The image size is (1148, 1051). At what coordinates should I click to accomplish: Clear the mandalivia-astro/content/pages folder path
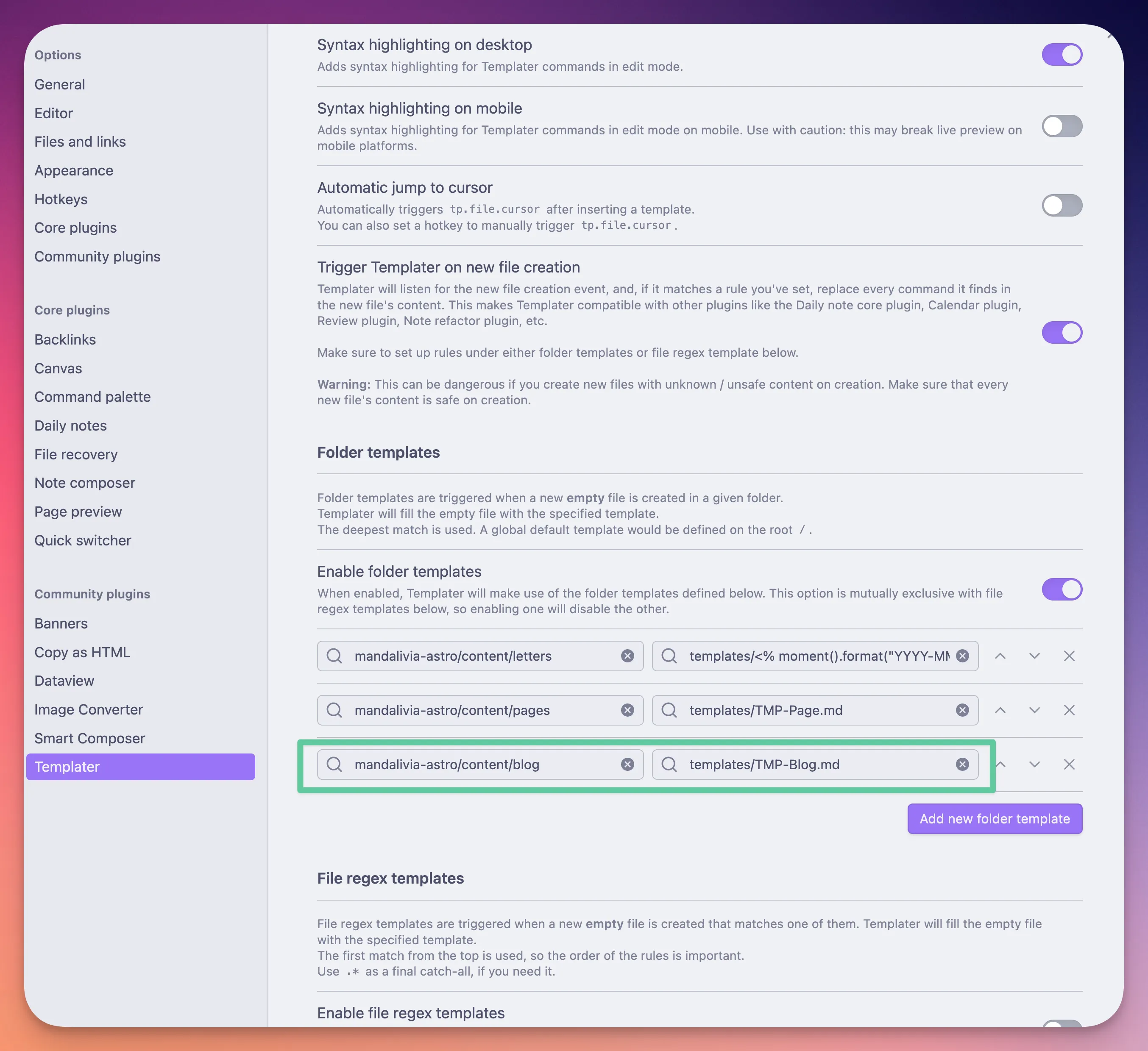[x=627, y=710]
